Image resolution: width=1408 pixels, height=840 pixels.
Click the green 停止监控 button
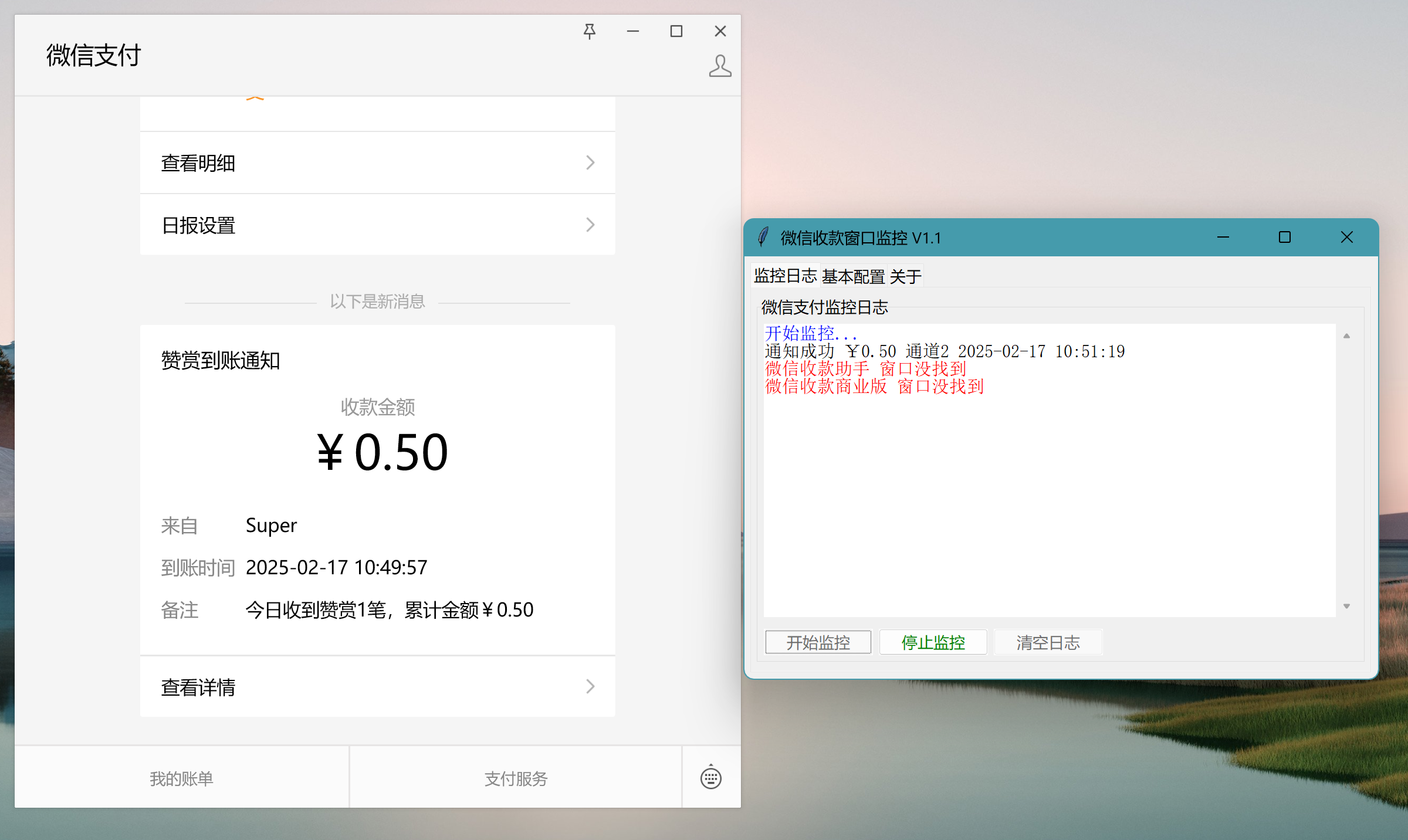coord(933,642)
